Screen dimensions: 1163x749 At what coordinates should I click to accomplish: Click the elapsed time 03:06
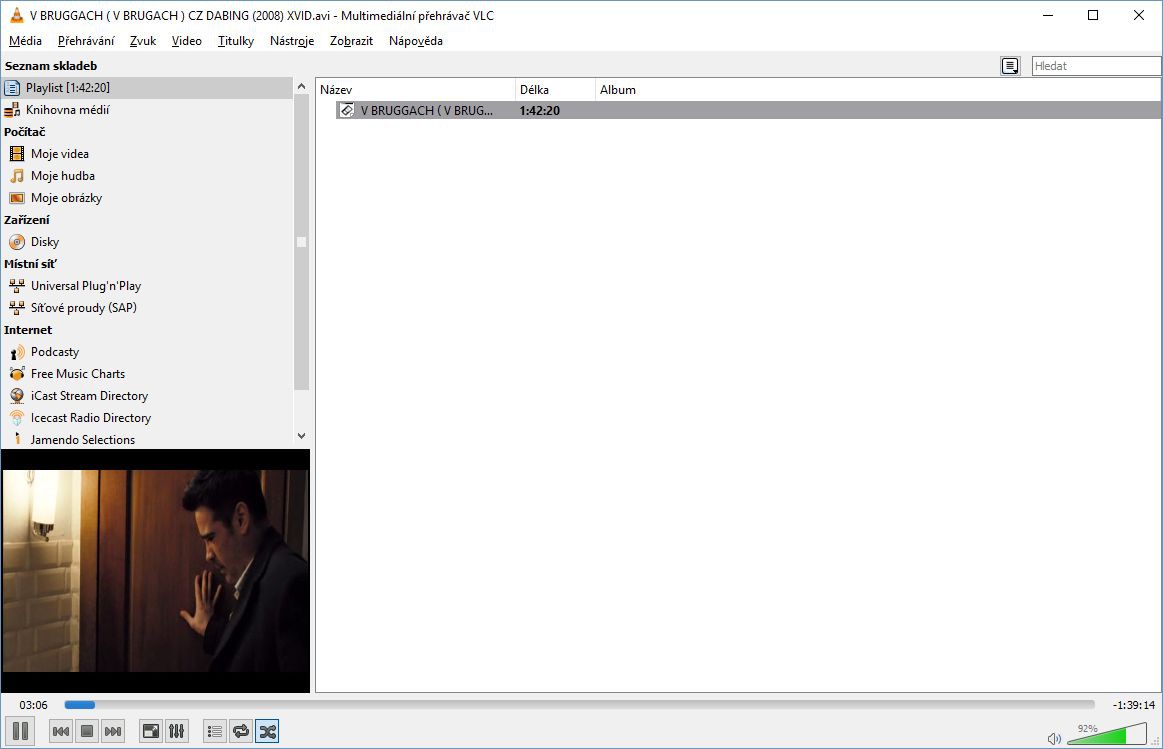(x=33, y=705)
